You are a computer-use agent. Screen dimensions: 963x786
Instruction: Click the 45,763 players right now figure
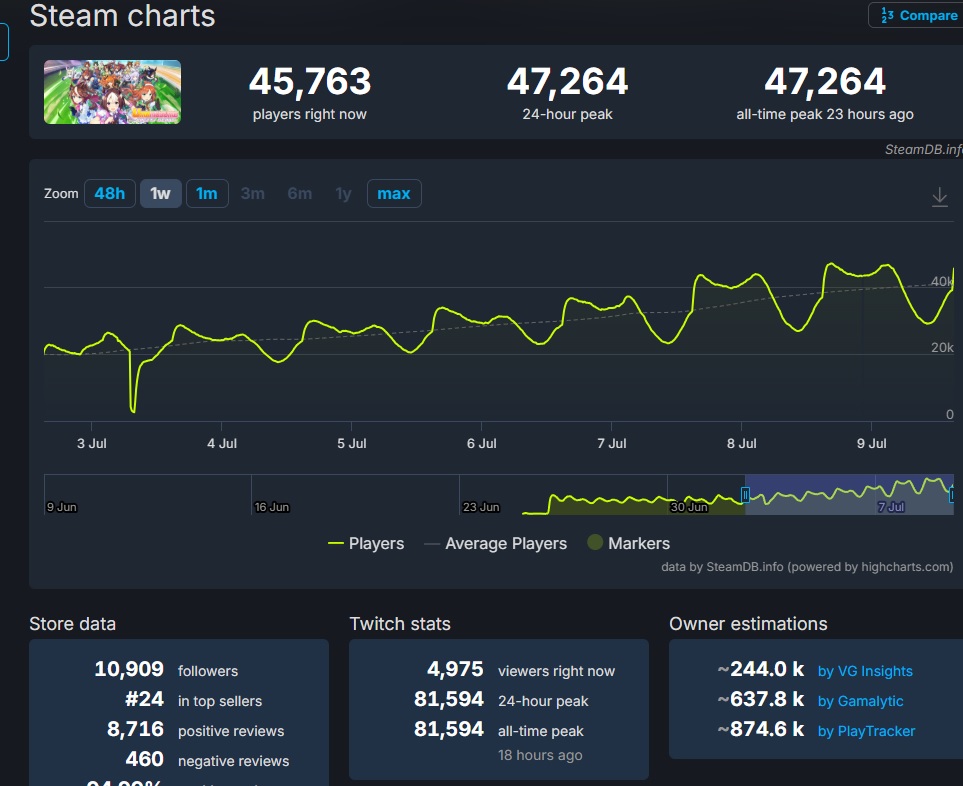(310, 81)
